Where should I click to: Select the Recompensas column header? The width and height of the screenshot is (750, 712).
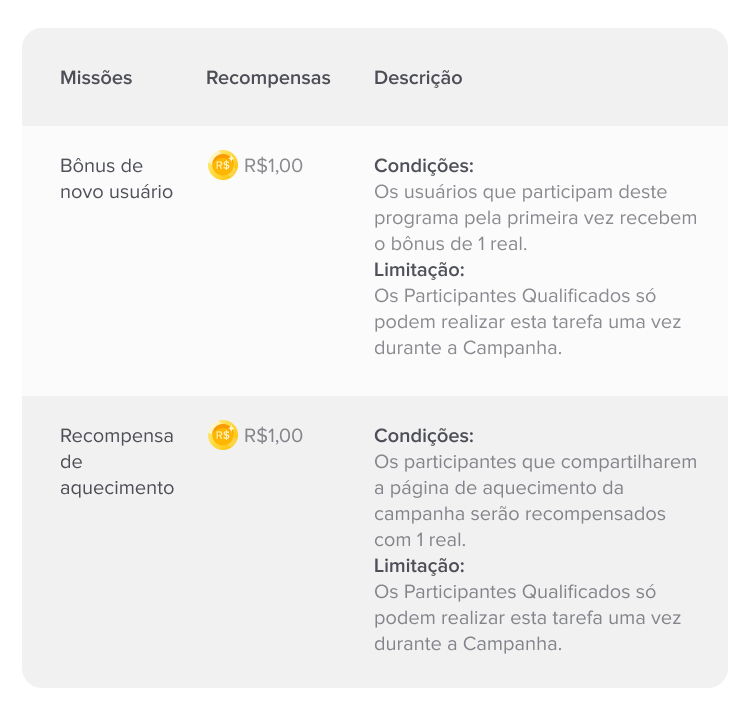tap(268, 78)
